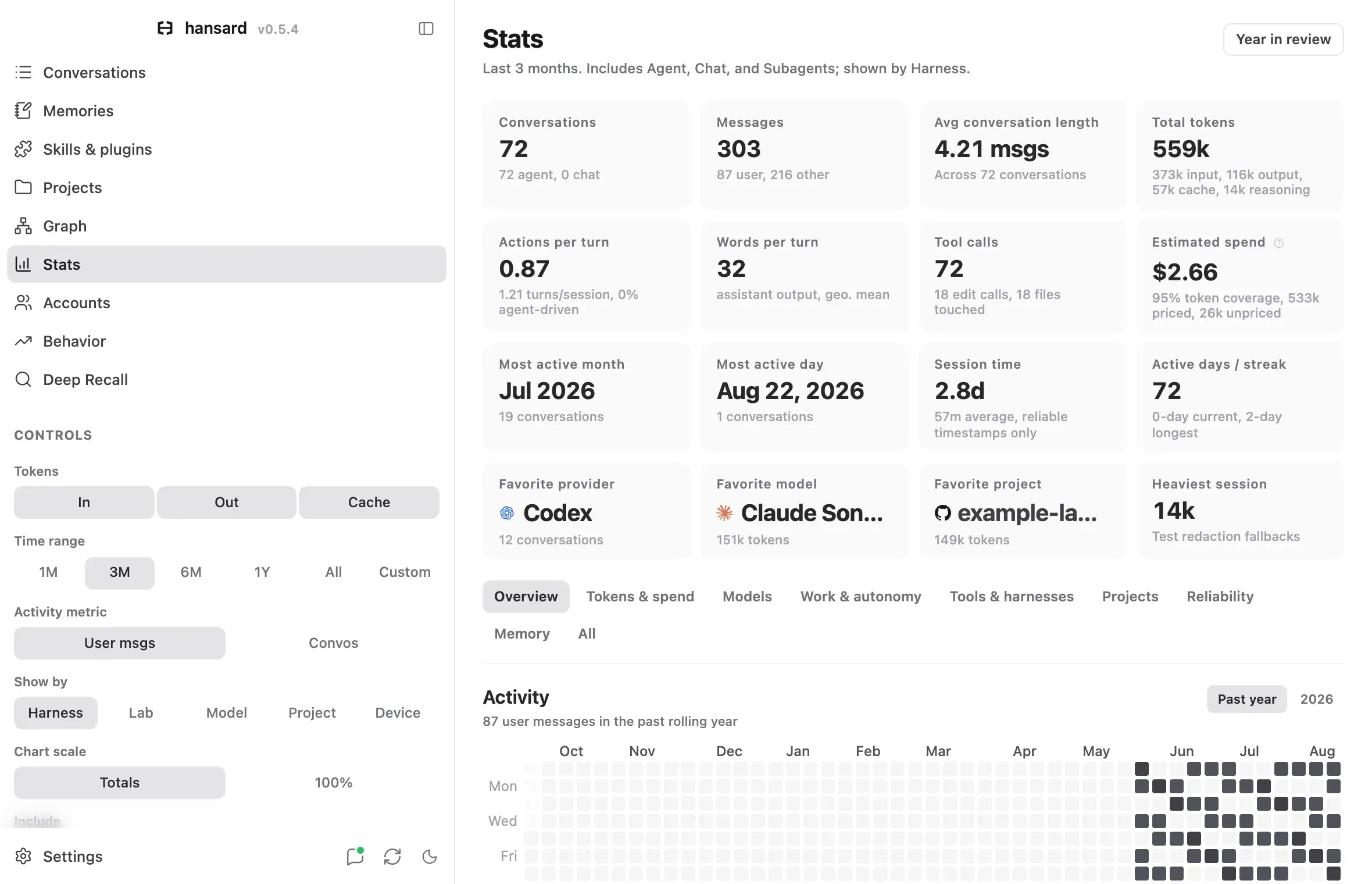
Task: Open the Deep Recall search icon
Action: (x=23, y=379)
